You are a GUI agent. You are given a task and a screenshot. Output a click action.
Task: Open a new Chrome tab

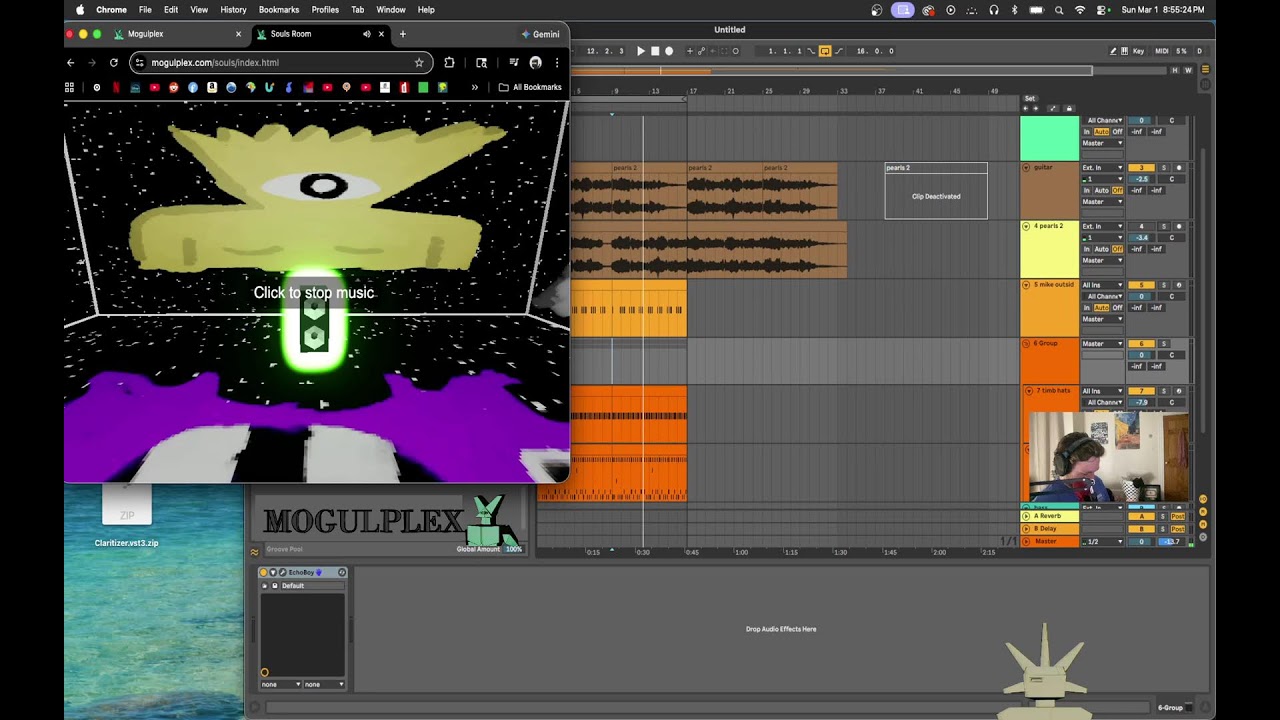[x=402, y=34]
